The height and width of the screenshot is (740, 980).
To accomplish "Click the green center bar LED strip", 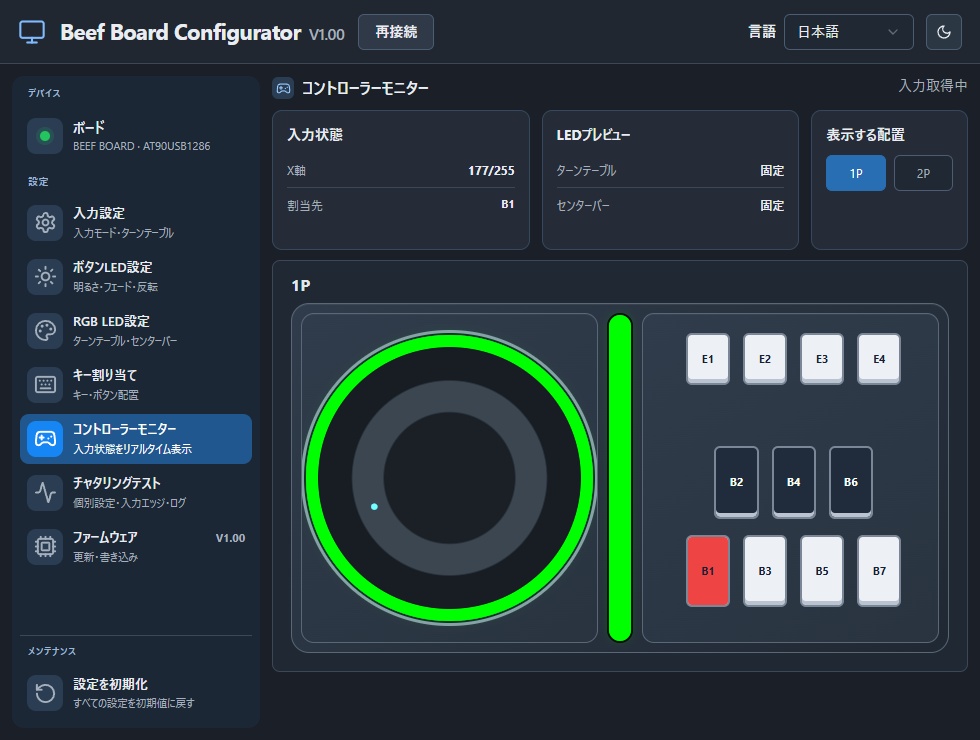I will [x=620, y=478].
